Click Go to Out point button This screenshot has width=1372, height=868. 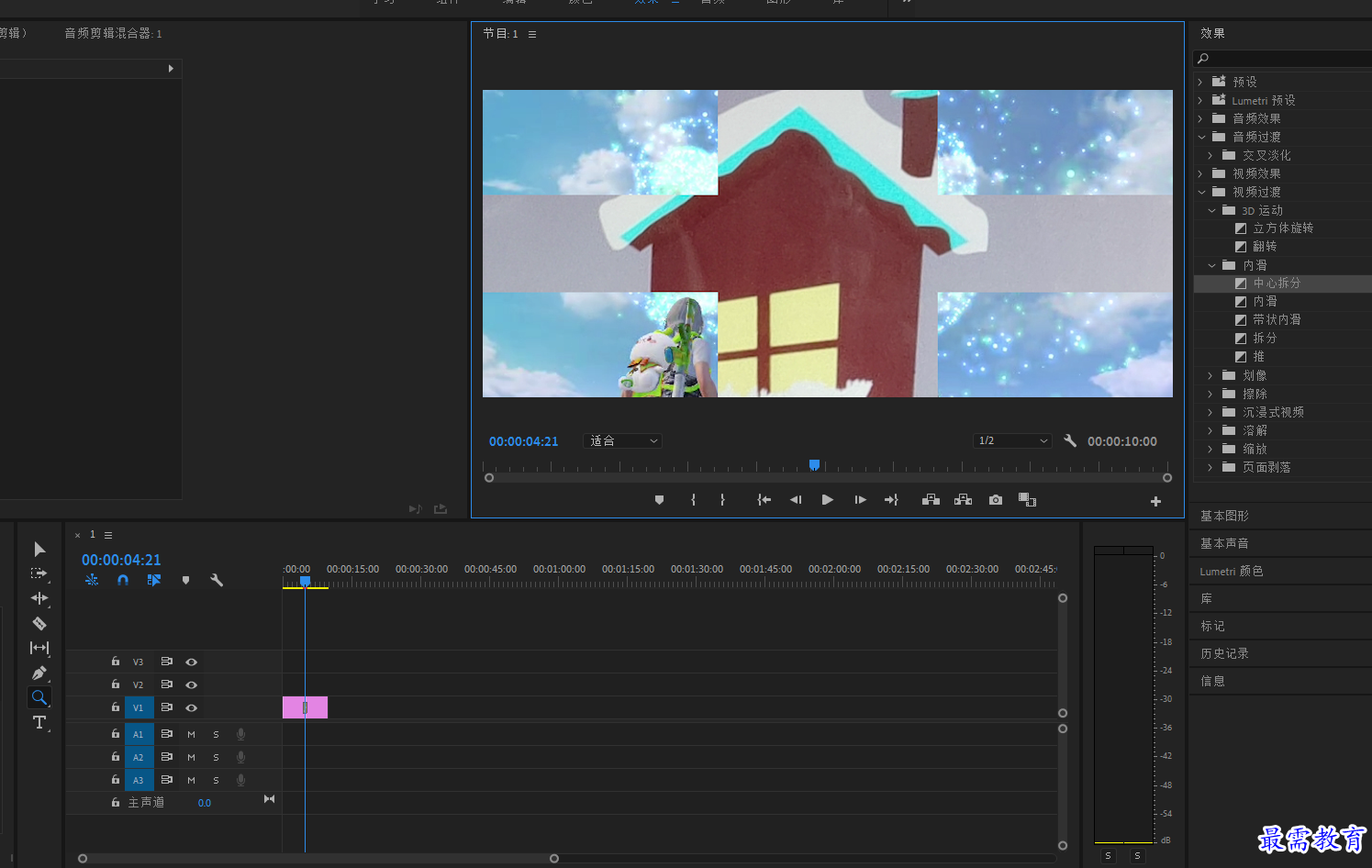click(x=891, y=500)
